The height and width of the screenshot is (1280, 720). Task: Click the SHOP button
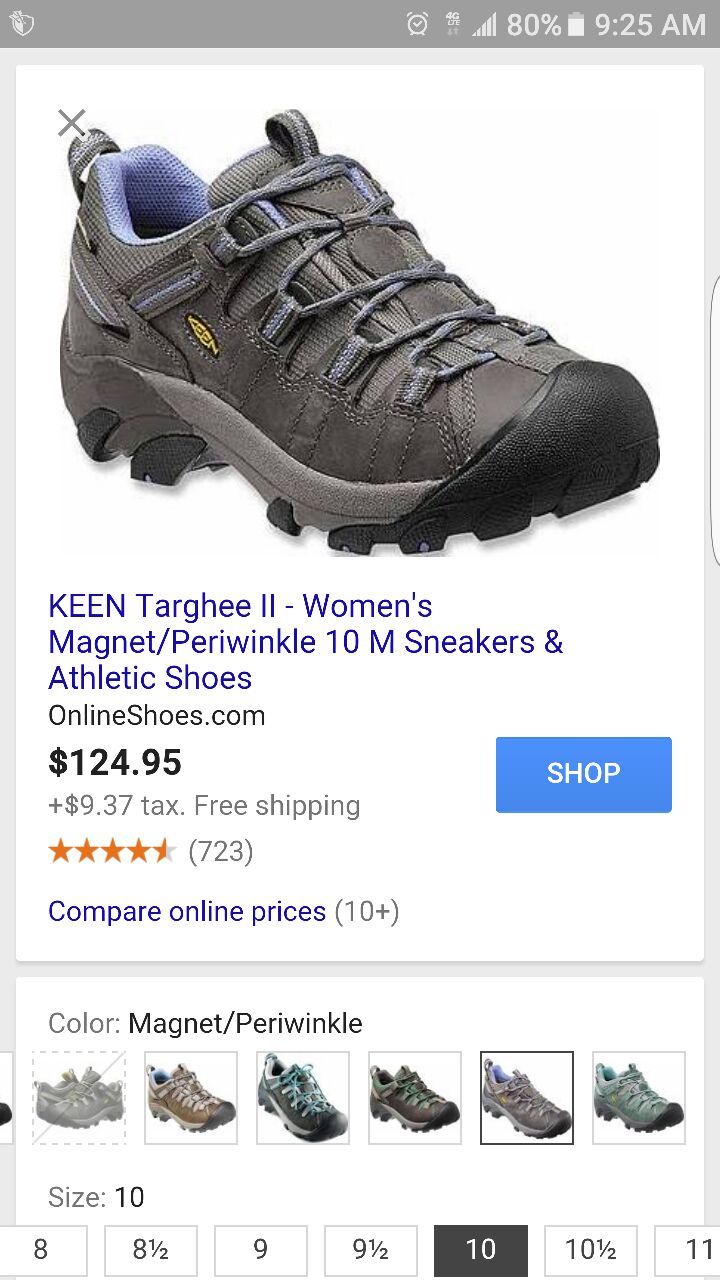click(x=584, y=774)
